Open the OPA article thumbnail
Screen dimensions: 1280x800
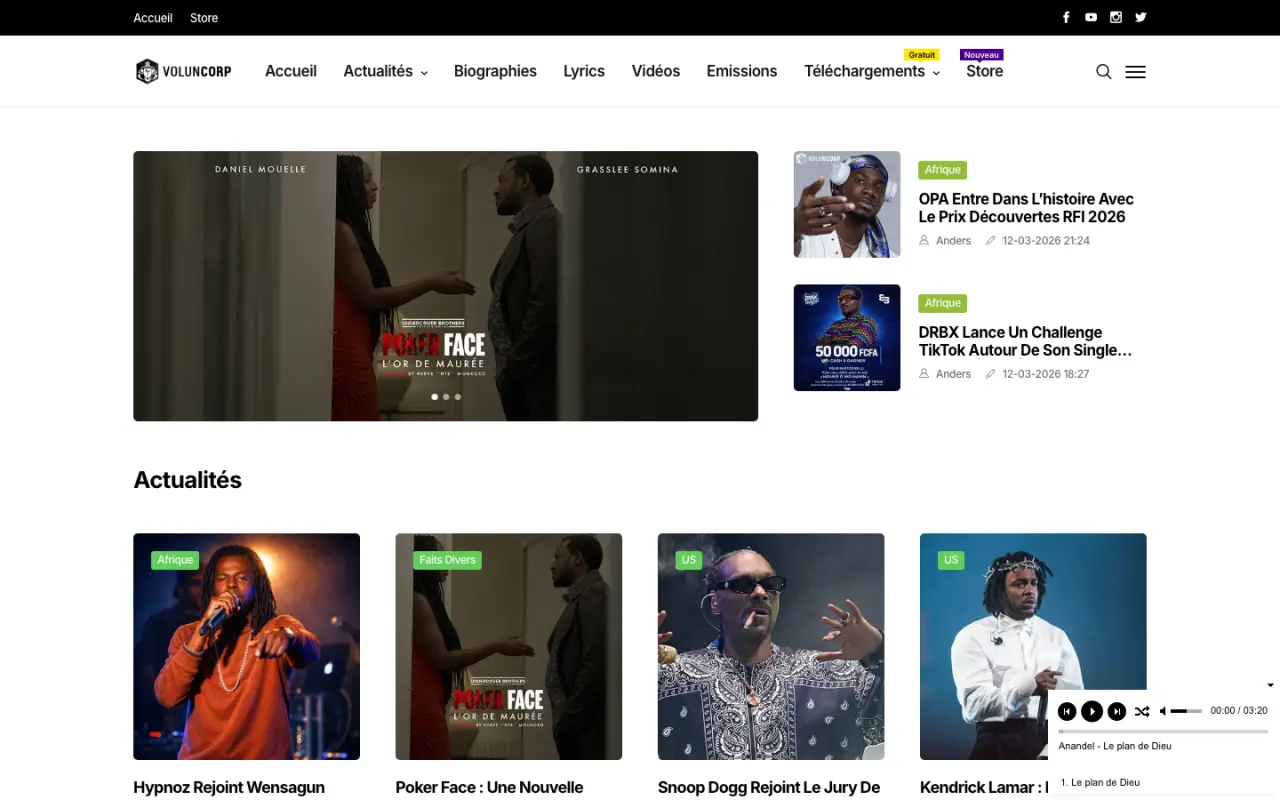click(x=847, y=204)
